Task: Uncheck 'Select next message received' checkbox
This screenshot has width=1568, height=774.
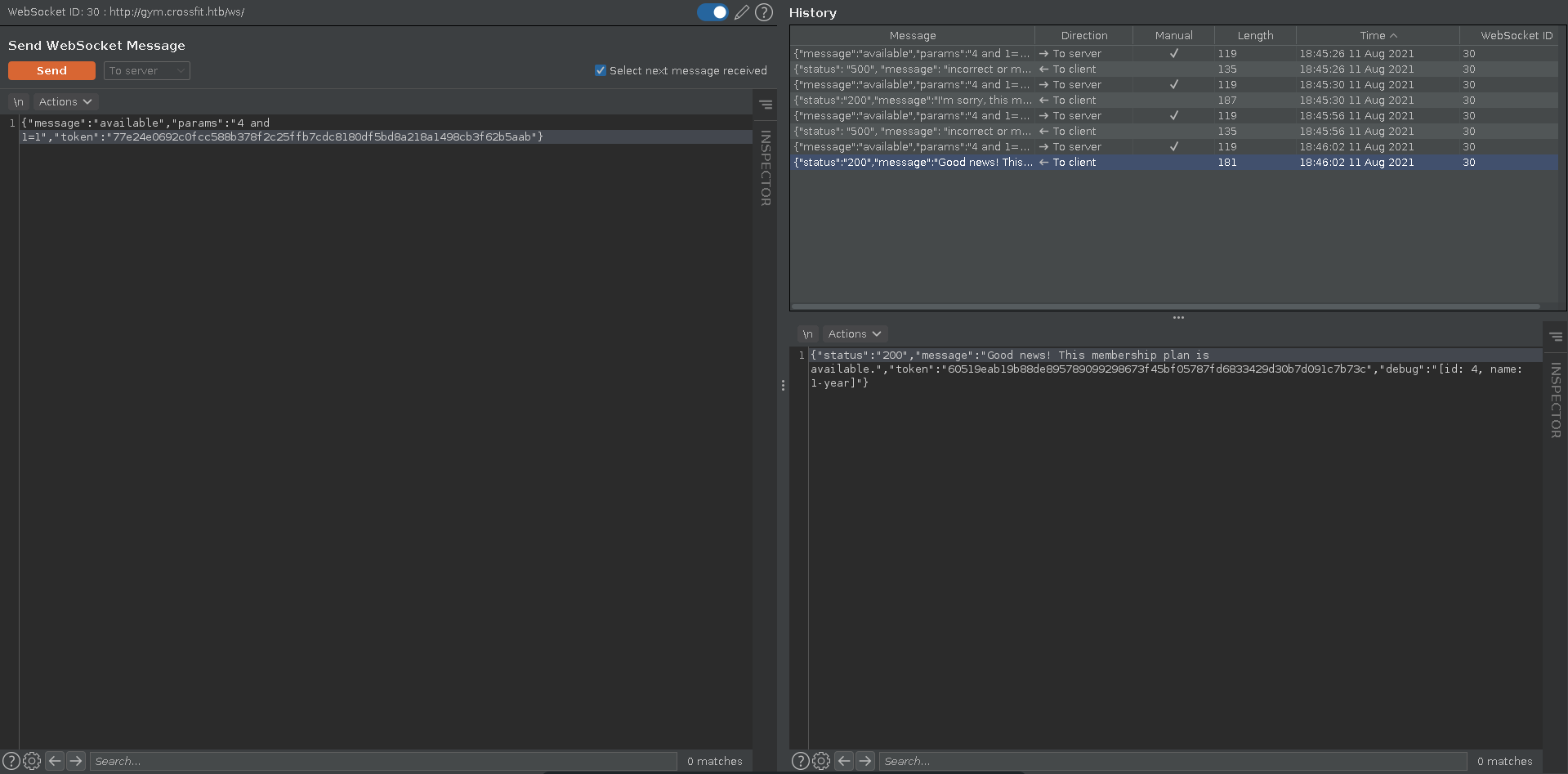Action: [601, 70]
